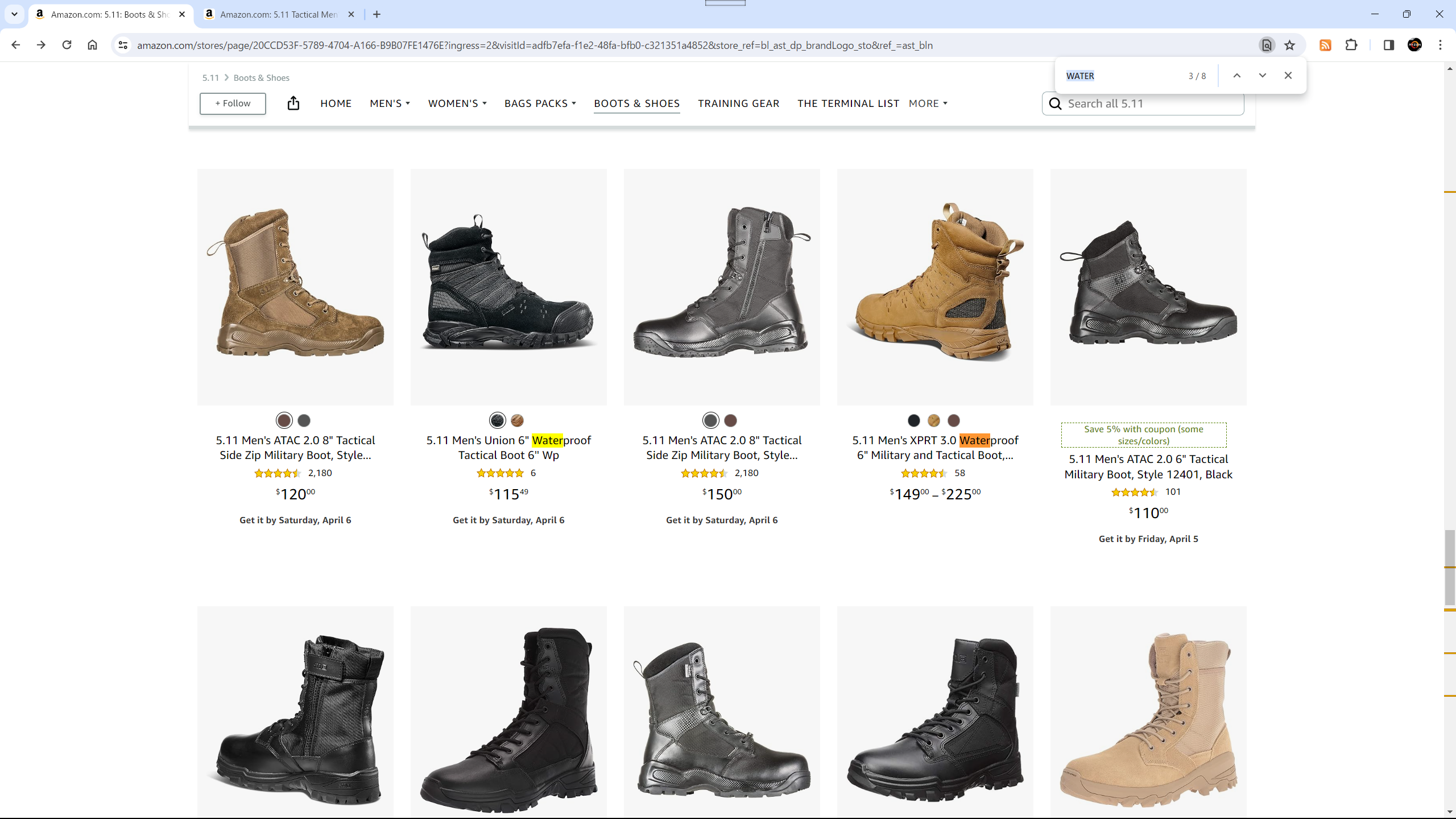Viewport: 1456px width, 819px height.
Task: Click black Union 6" boot image
Action: (x=508, y=287)
